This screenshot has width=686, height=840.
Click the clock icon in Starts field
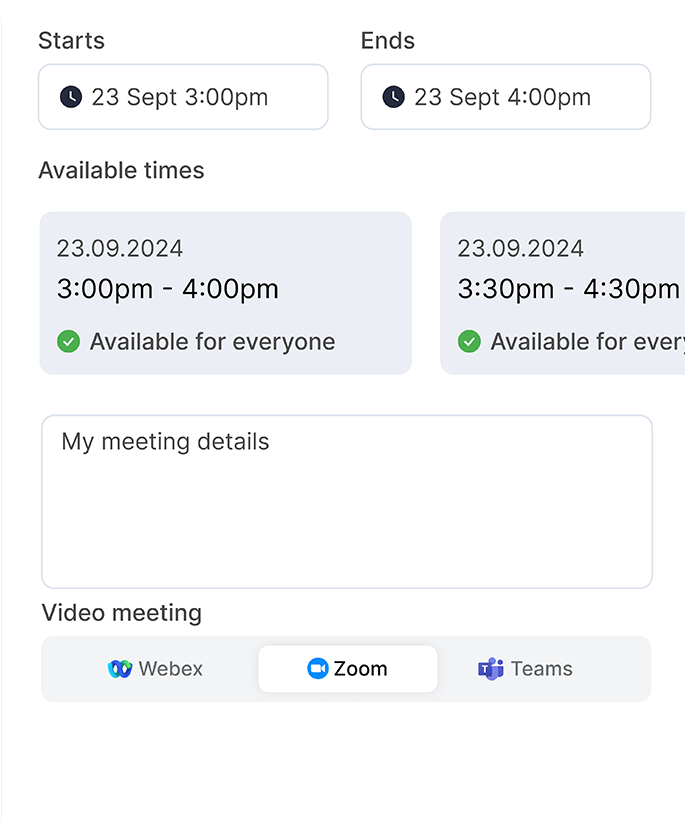71,97
